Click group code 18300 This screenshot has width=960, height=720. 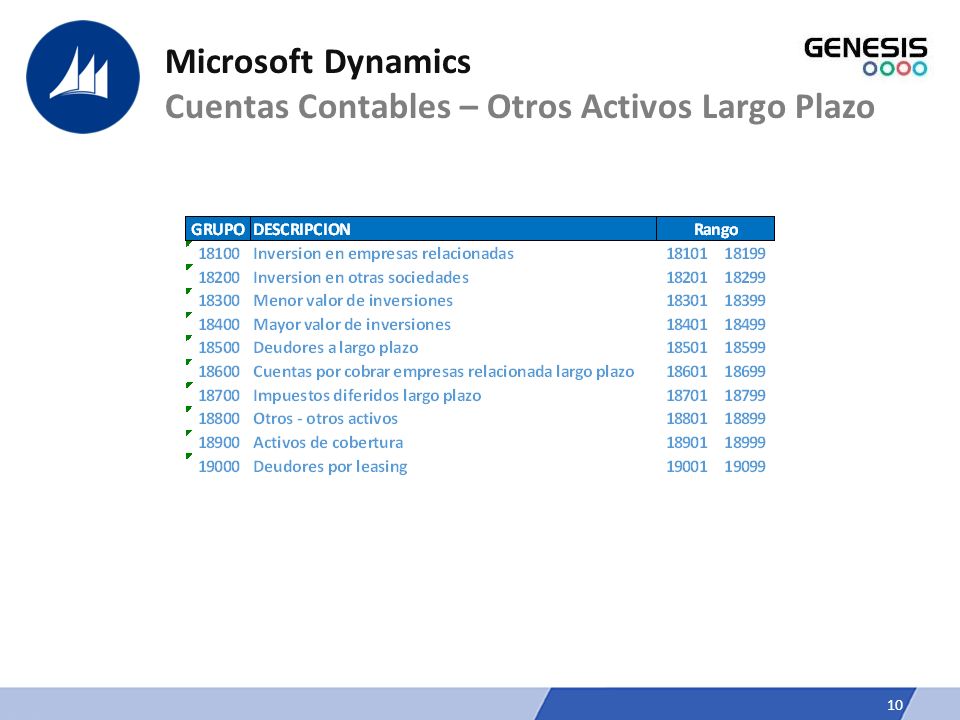[x=219, y=301]
